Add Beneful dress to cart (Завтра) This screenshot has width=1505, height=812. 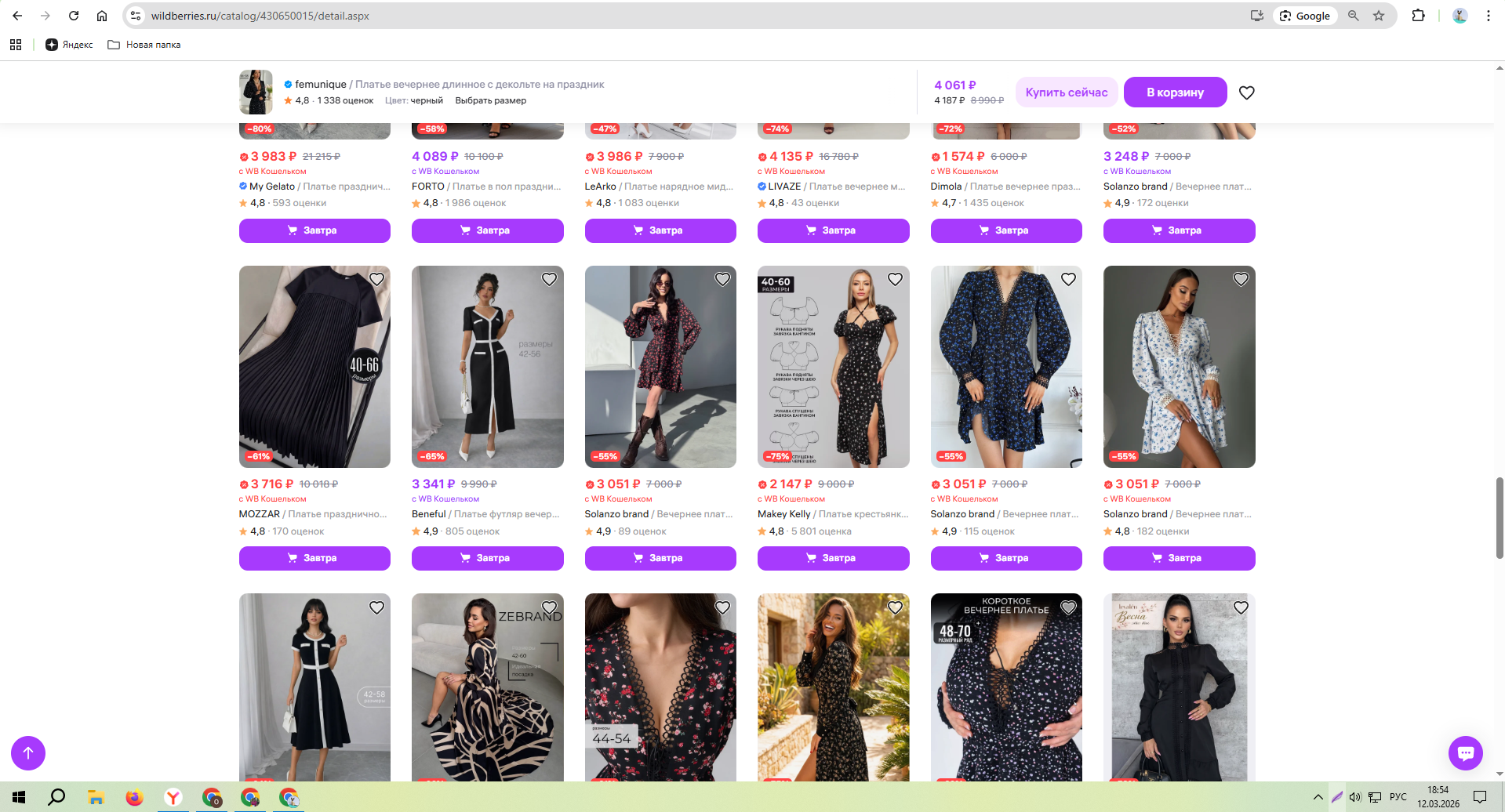coord(488,558)
